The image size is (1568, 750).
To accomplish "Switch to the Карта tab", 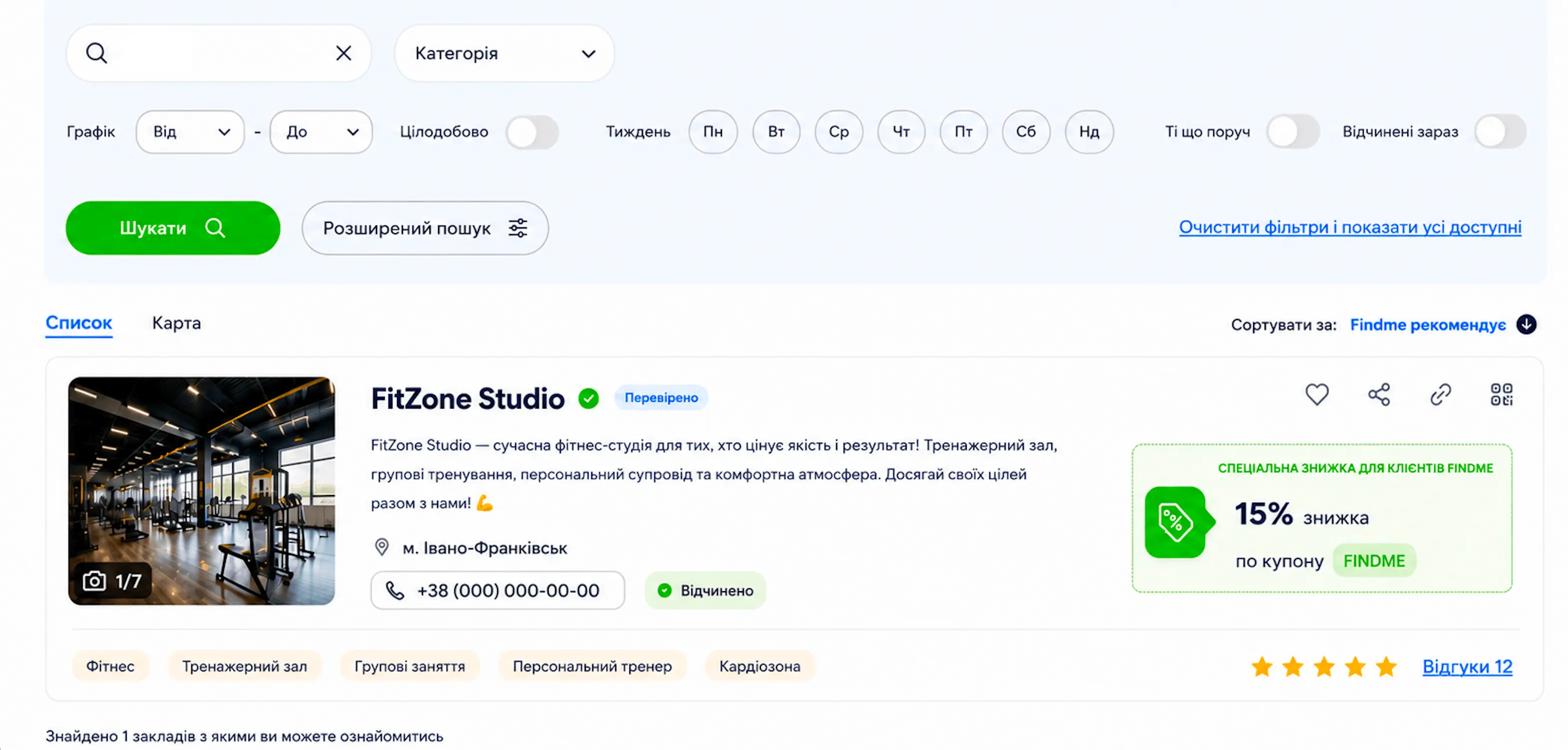I will [177, 323].
